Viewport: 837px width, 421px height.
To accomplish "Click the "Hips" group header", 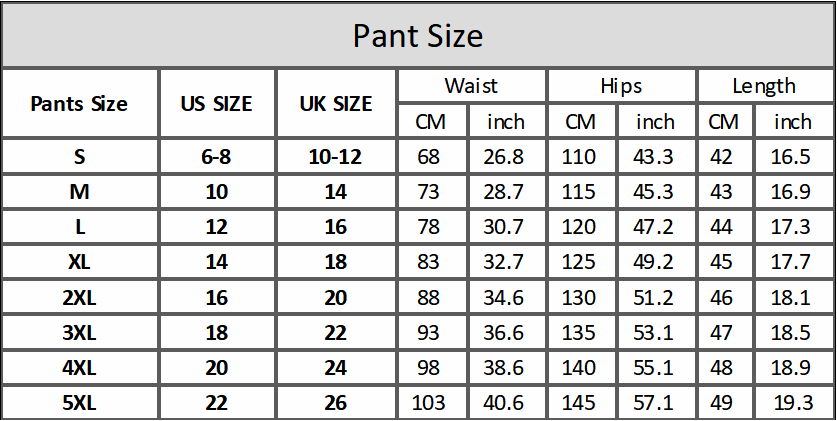I will point(621,86).
